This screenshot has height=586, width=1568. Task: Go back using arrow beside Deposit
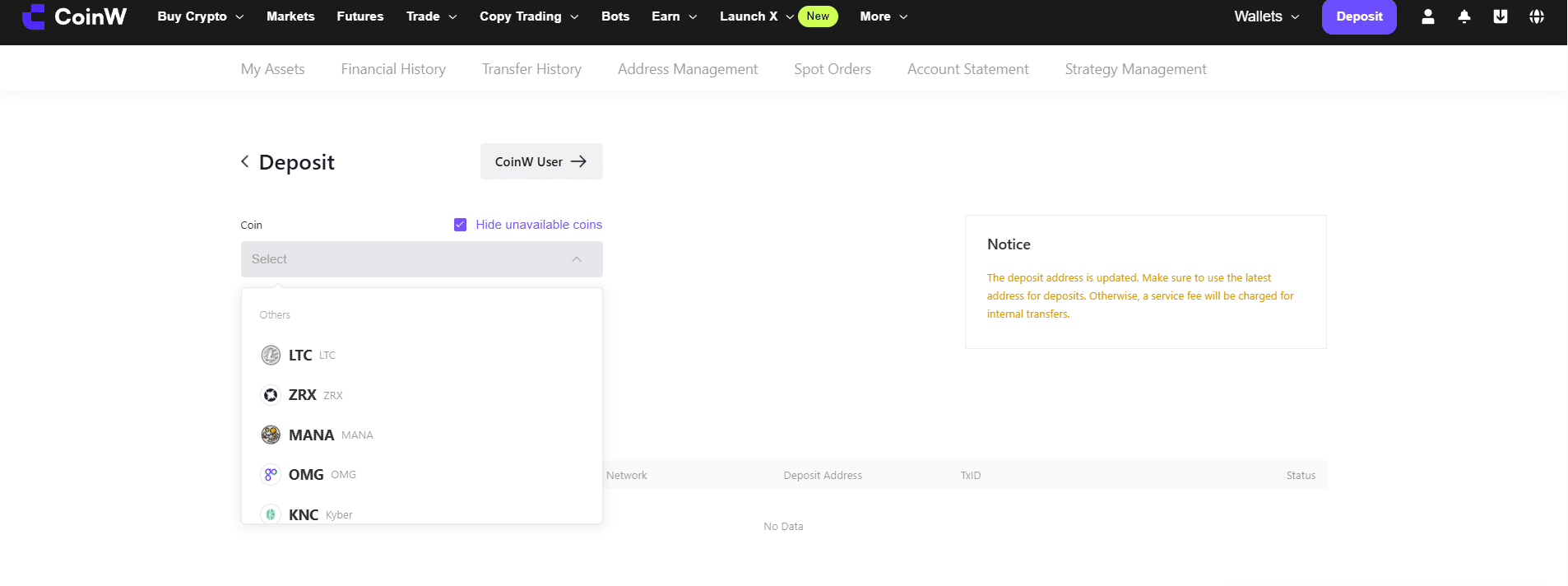245,161
